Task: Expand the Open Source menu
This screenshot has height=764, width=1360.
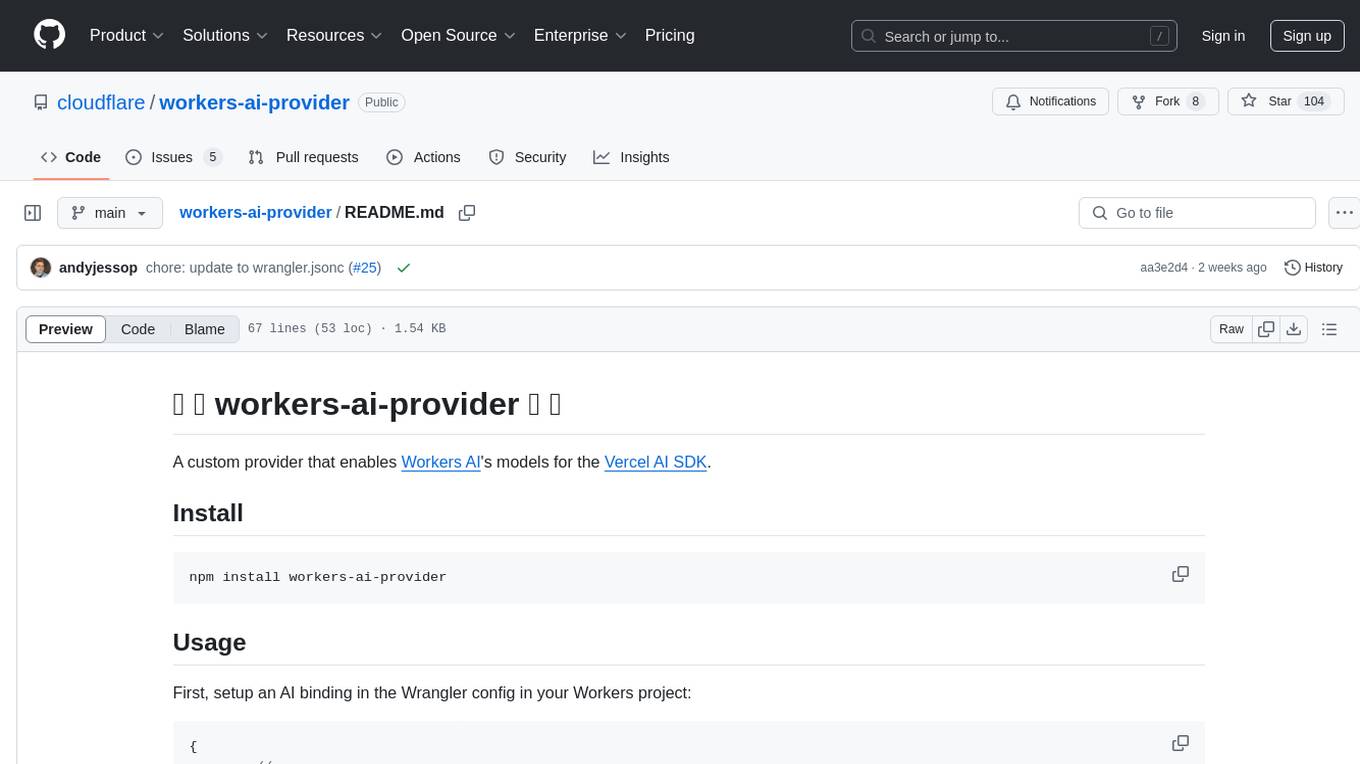Action: pyautogui.click(x=458, y=35)
